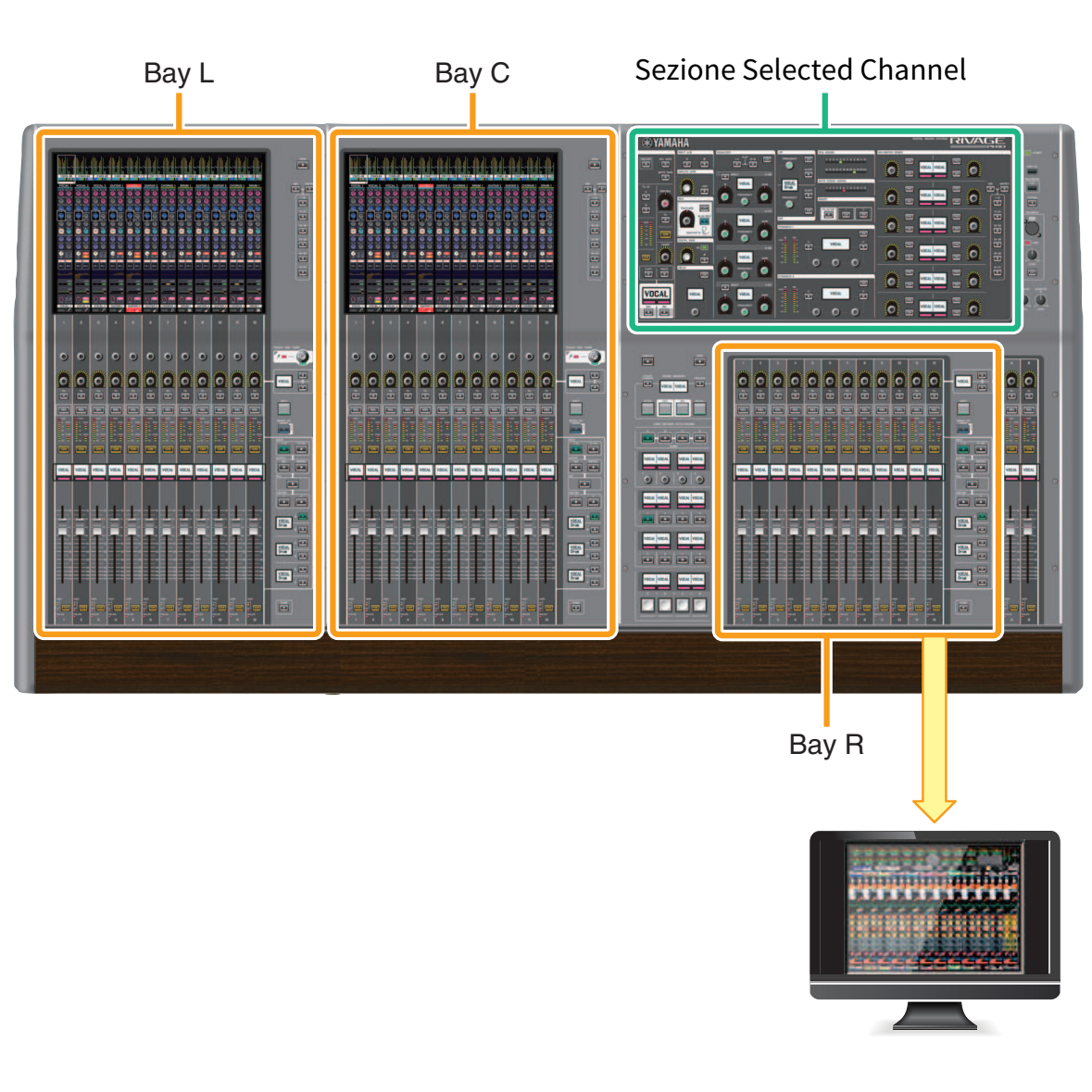Turn the Touch and Turn knob in left bay

pyautogui.click(x=301, y=358)
